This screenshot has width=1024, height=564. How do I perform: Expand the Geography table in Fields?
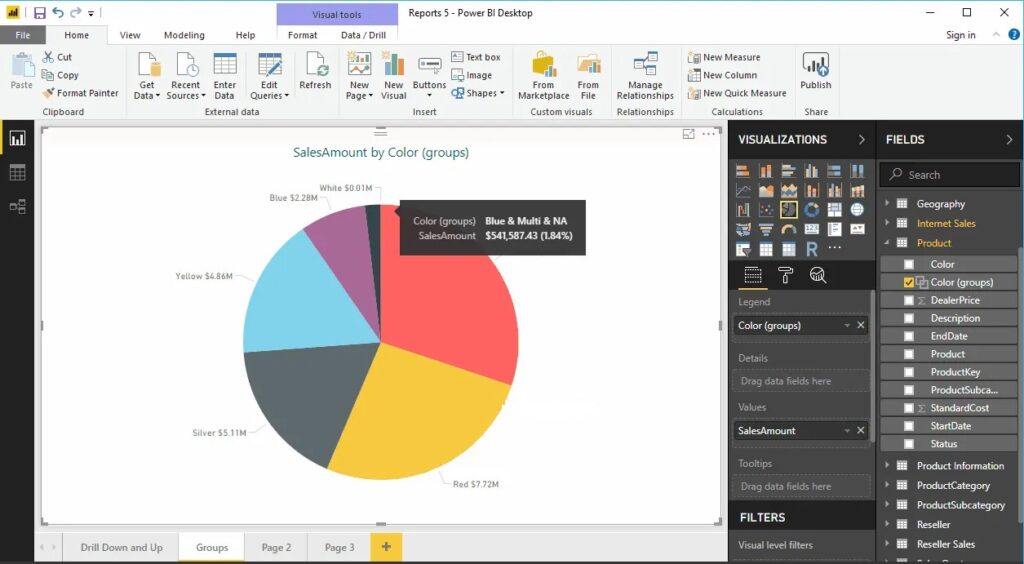coord(888,204)
